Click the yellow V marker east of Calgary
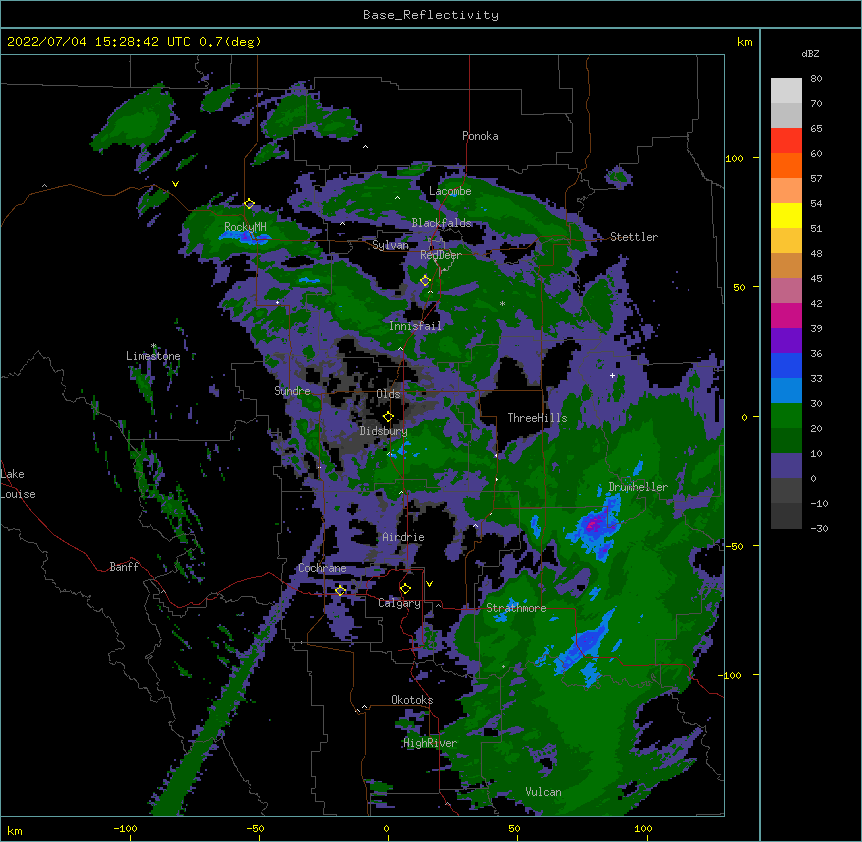 429,584
